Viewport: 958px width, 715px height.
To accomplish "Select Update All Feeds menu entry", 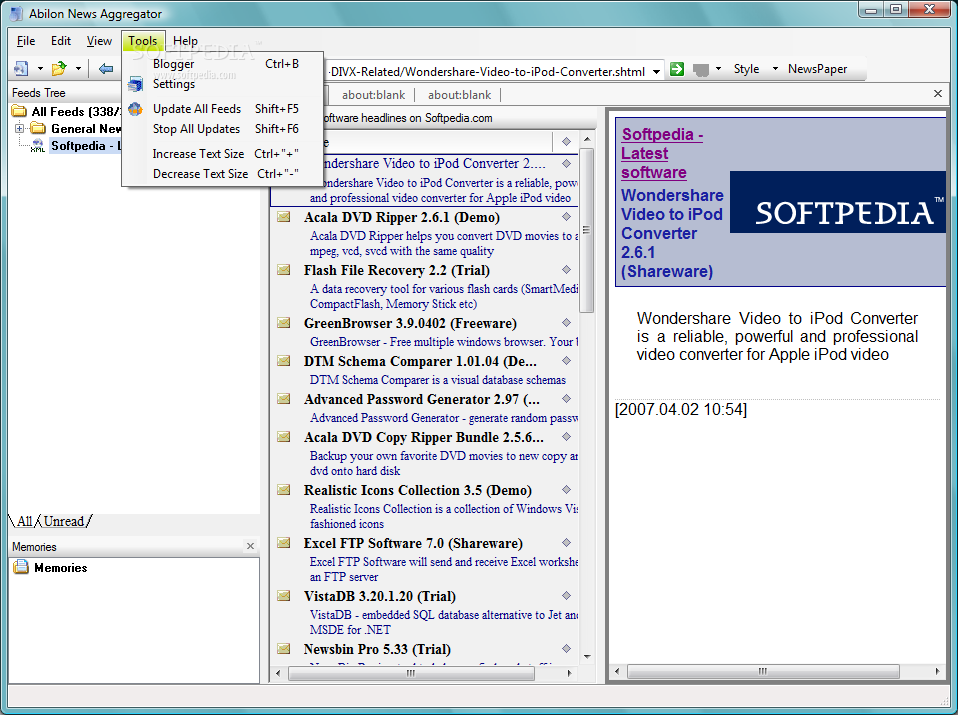I will pyautogui.click(x=222, y=109).
